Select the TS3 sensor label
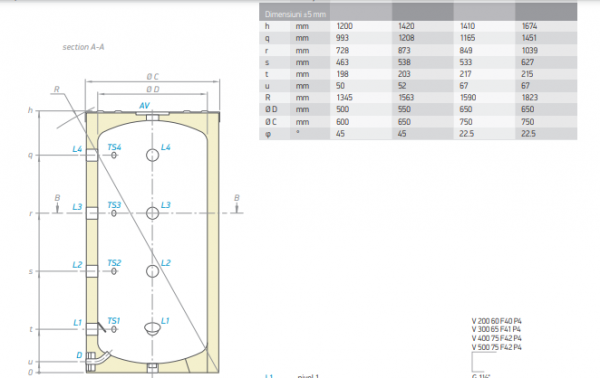The height and width of the screenshot is (378, 600). coord(114,205)
